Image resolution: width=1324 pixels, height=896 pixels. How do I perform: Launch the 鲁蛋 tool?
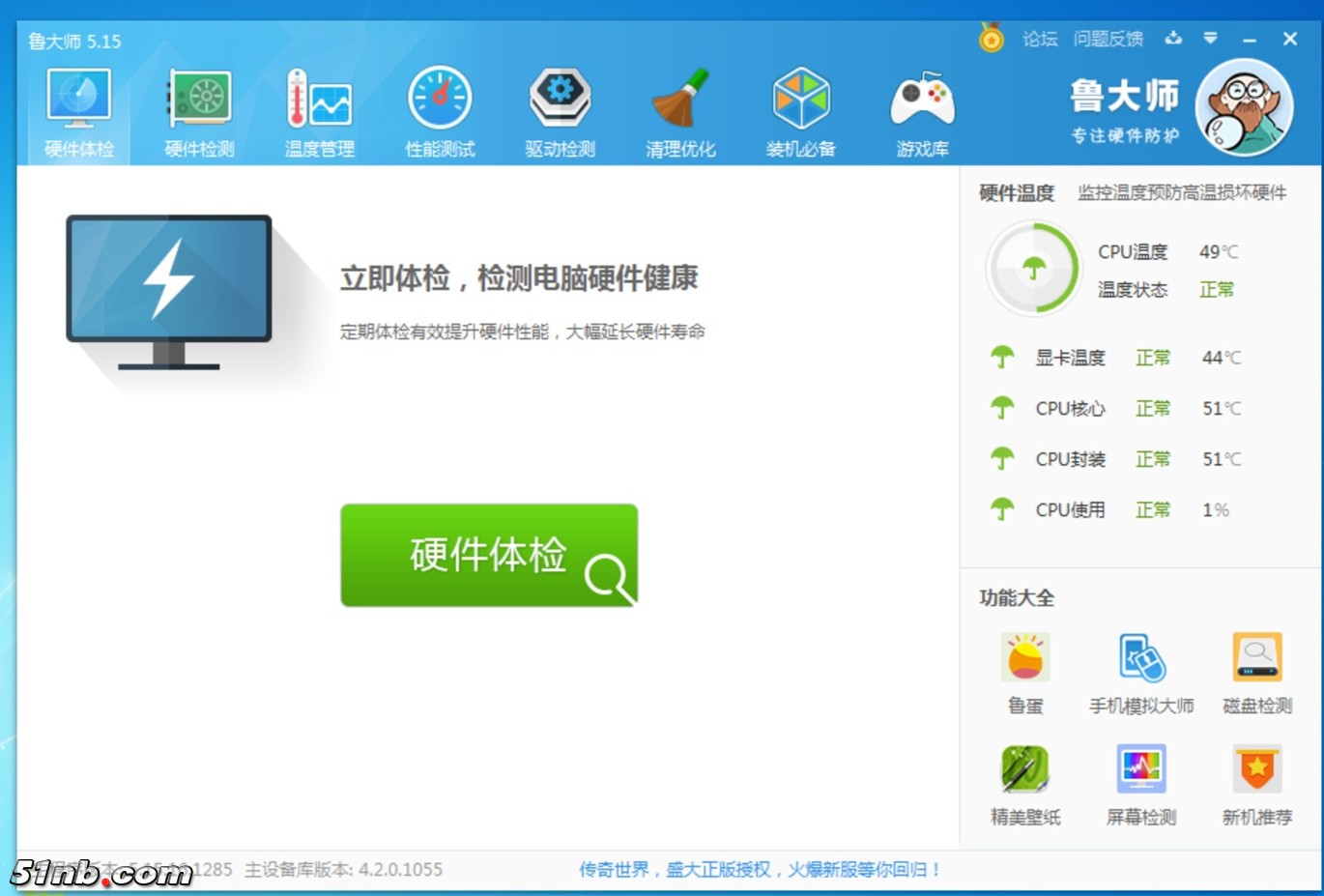point(1025,673)
